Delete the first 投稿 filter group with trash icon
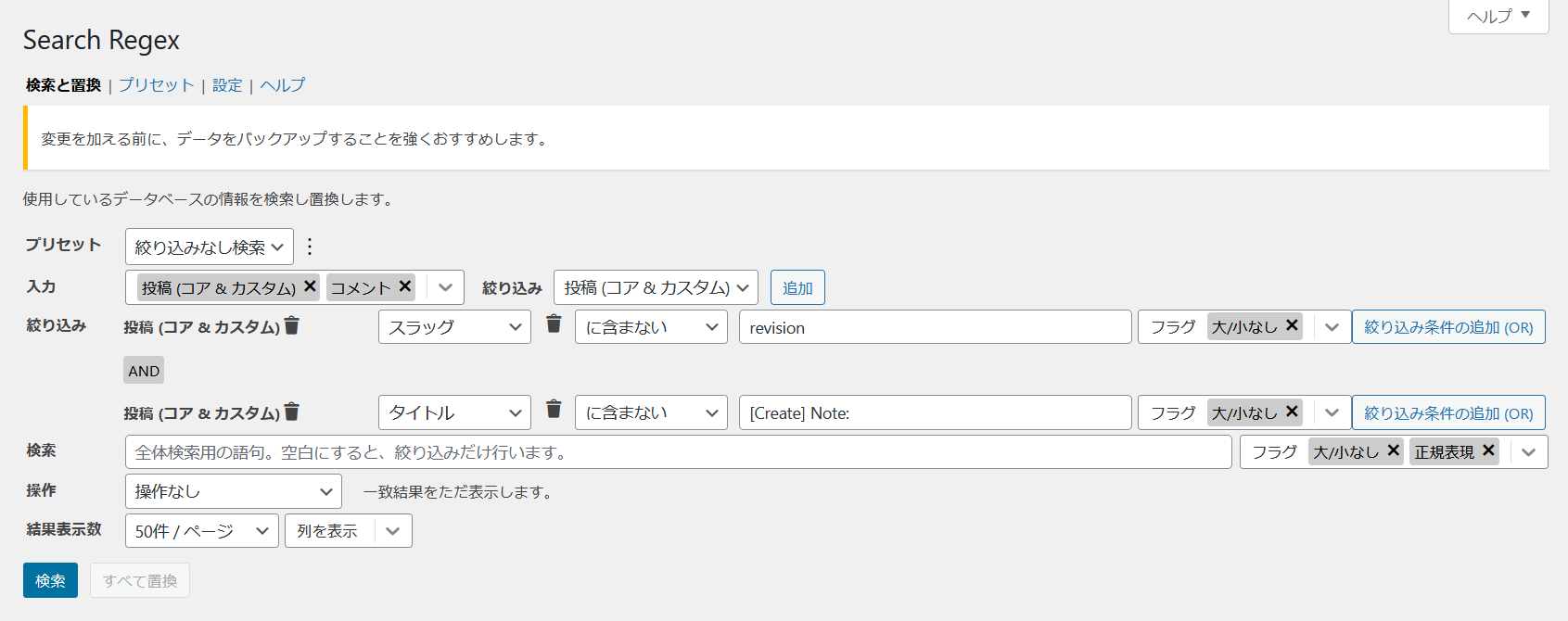 (292, 325)
